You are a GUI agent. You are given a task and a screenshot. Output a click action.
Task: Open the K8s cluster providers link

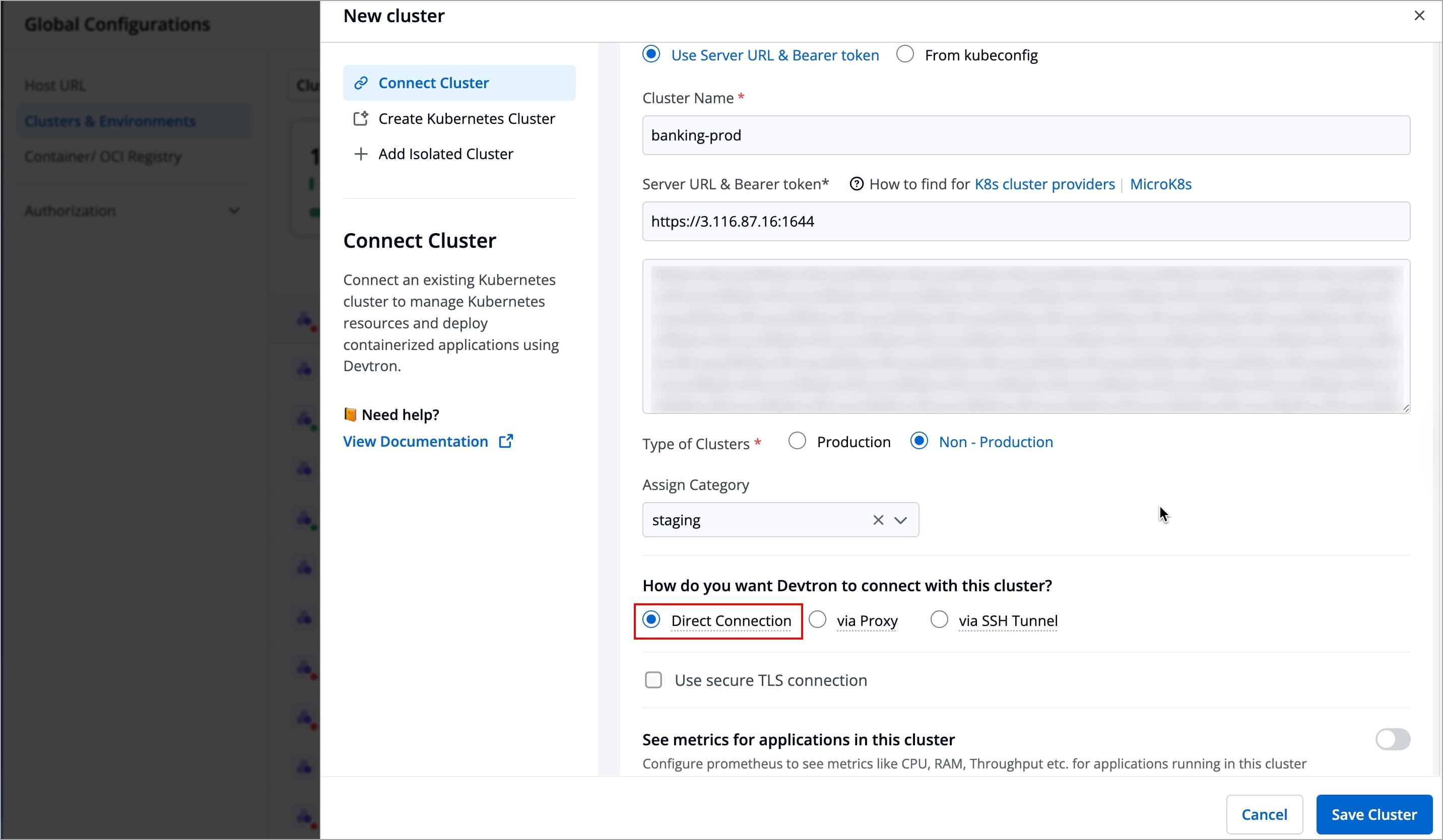[x=1044, y=184]
